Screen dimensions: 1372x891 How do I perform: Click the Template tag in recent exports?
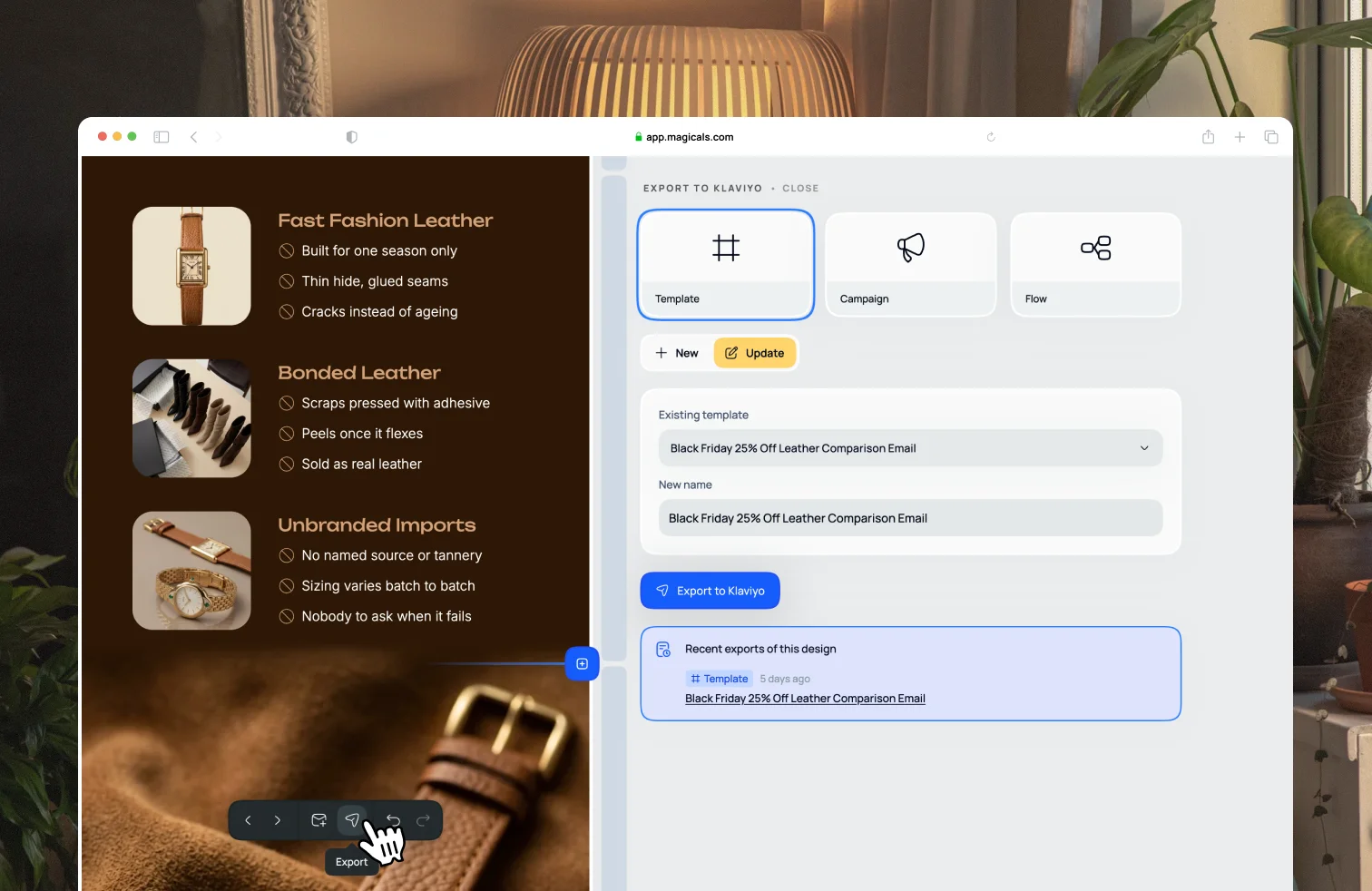point(720,679)
